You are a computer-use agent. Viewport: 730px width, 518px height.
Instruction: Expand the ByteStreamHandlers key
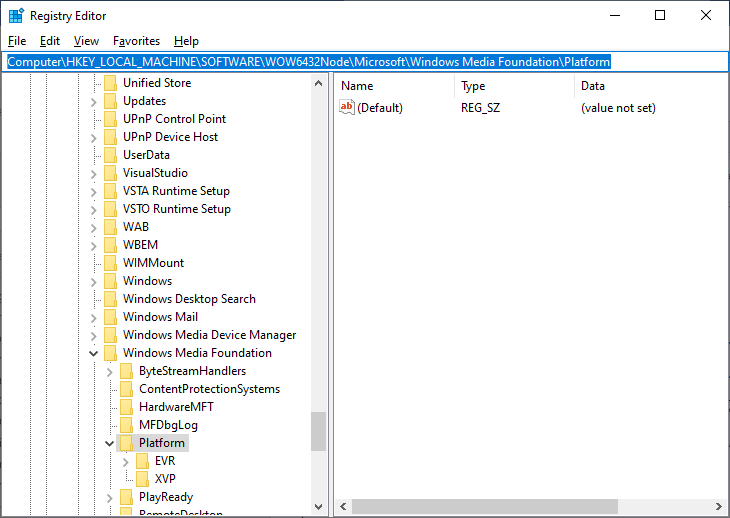point(109,371)
